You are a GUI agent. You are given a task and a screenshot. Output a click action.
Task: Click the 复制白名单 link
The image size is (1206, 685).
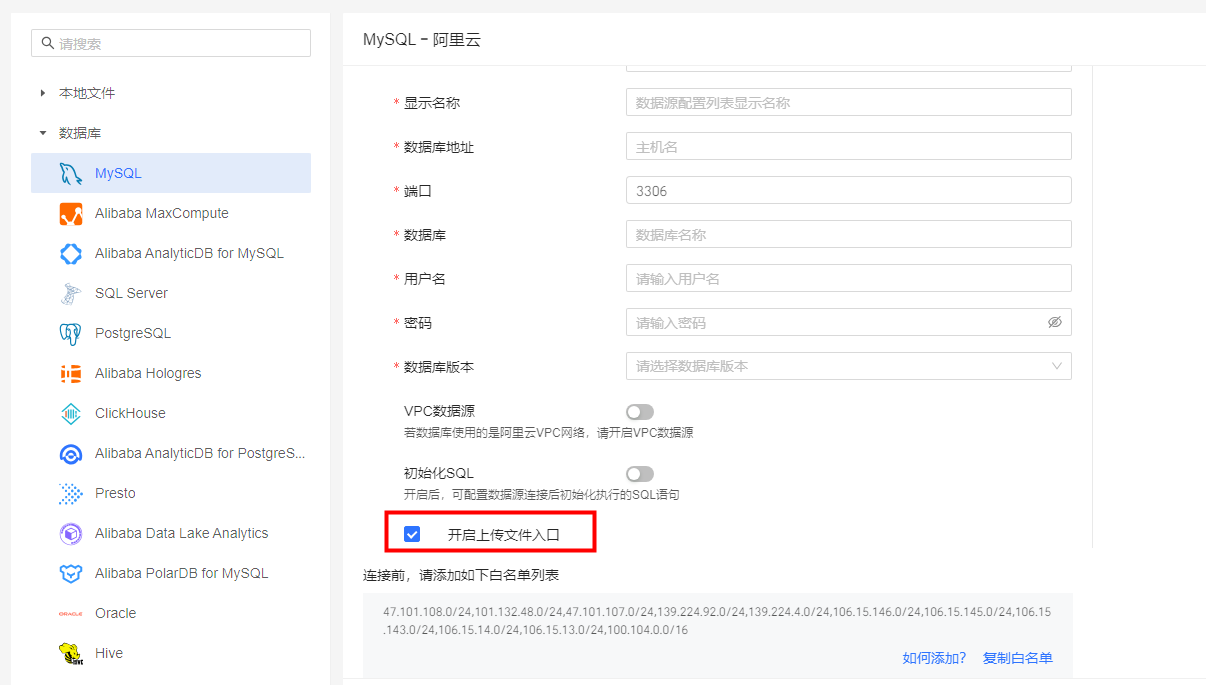(1017, 658)
